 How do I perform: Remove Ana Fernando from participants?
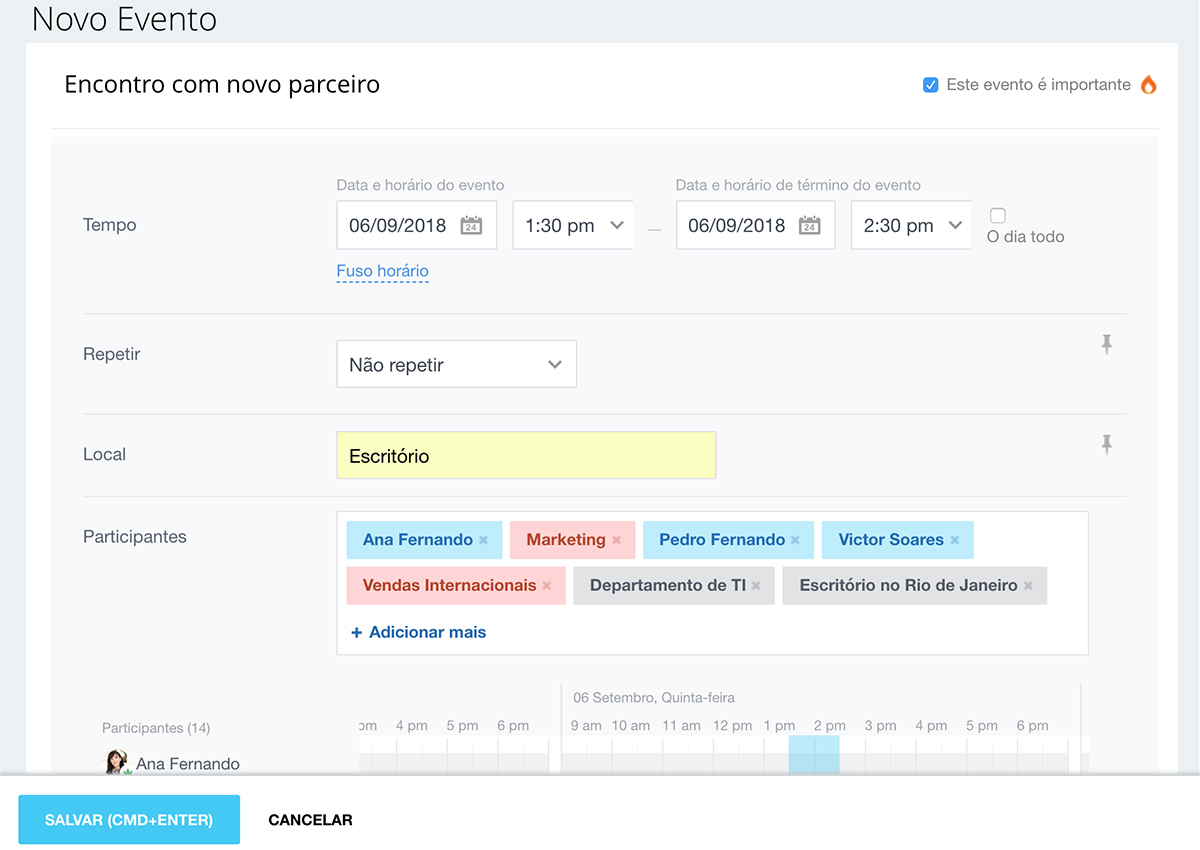point(484,540)
